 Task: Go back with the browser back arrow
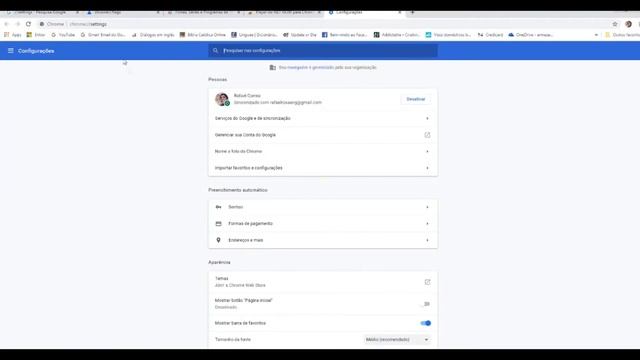point(7,24)
